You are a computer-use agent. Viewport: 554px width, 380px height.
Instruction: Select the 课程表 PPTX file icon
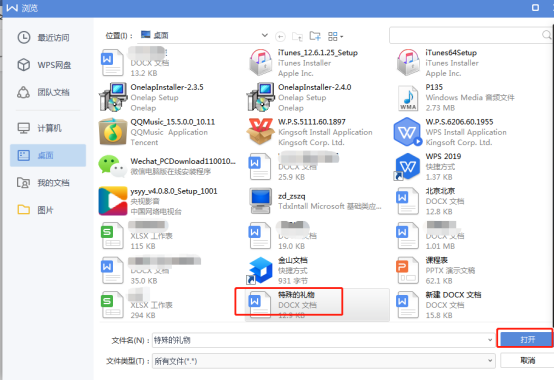(407, 271)
